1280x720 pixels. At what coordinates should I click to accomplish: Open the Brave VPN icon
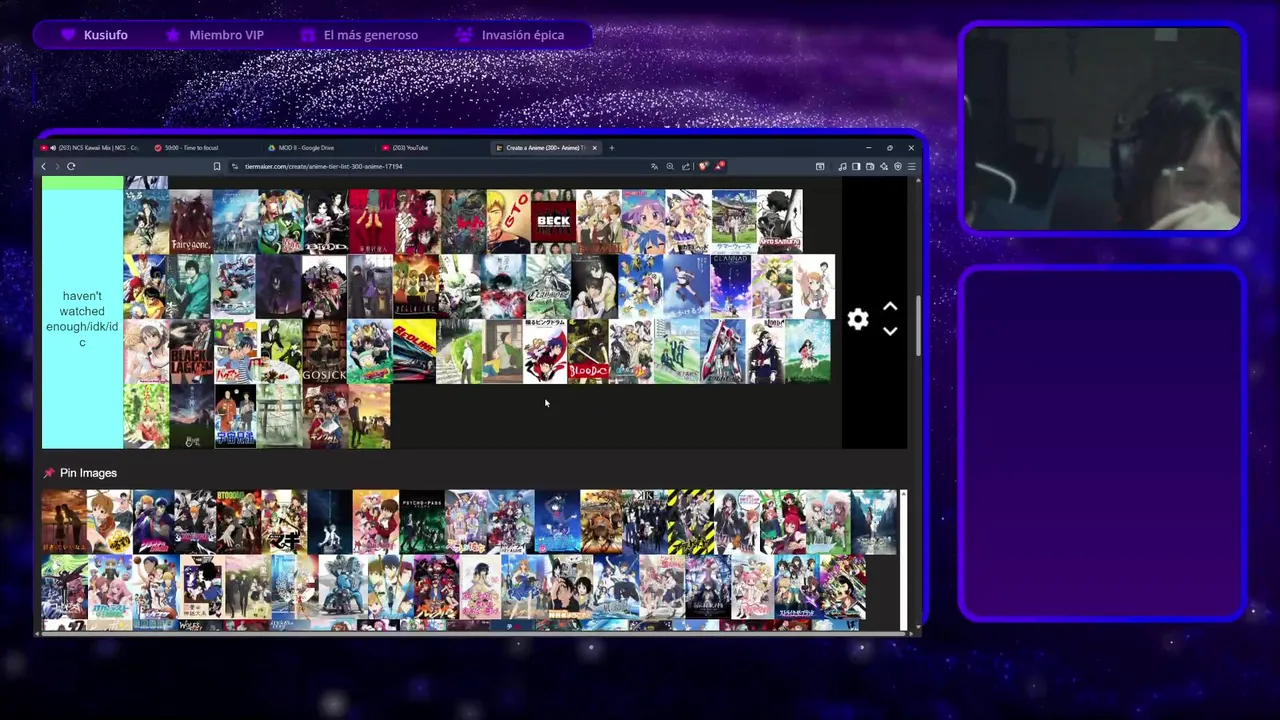[x=898, y=166]
